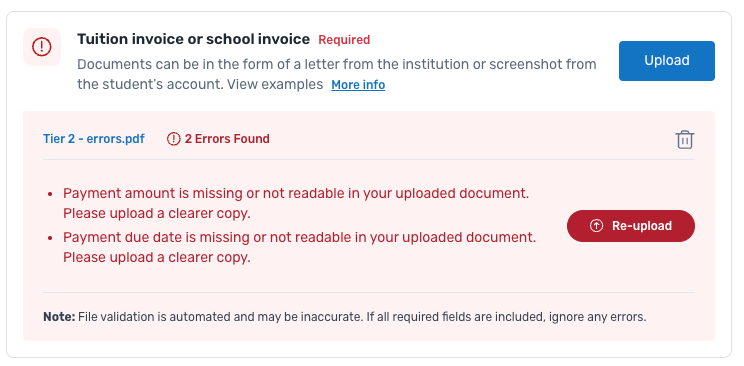Click the Payment amount is missing error message
744x366 pixels.
point(296,204)
